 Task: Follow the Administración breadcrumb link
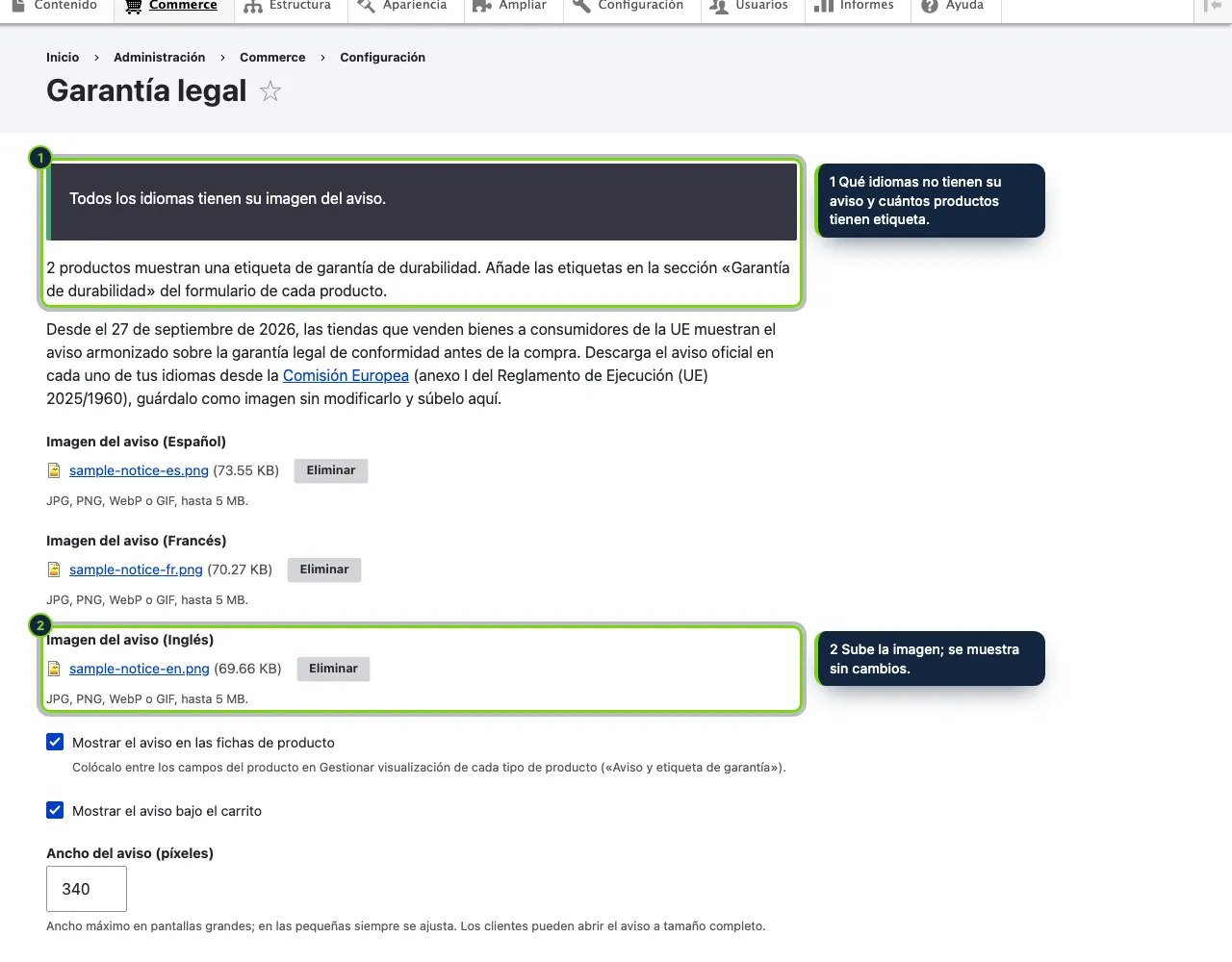[x=160, y=58]
